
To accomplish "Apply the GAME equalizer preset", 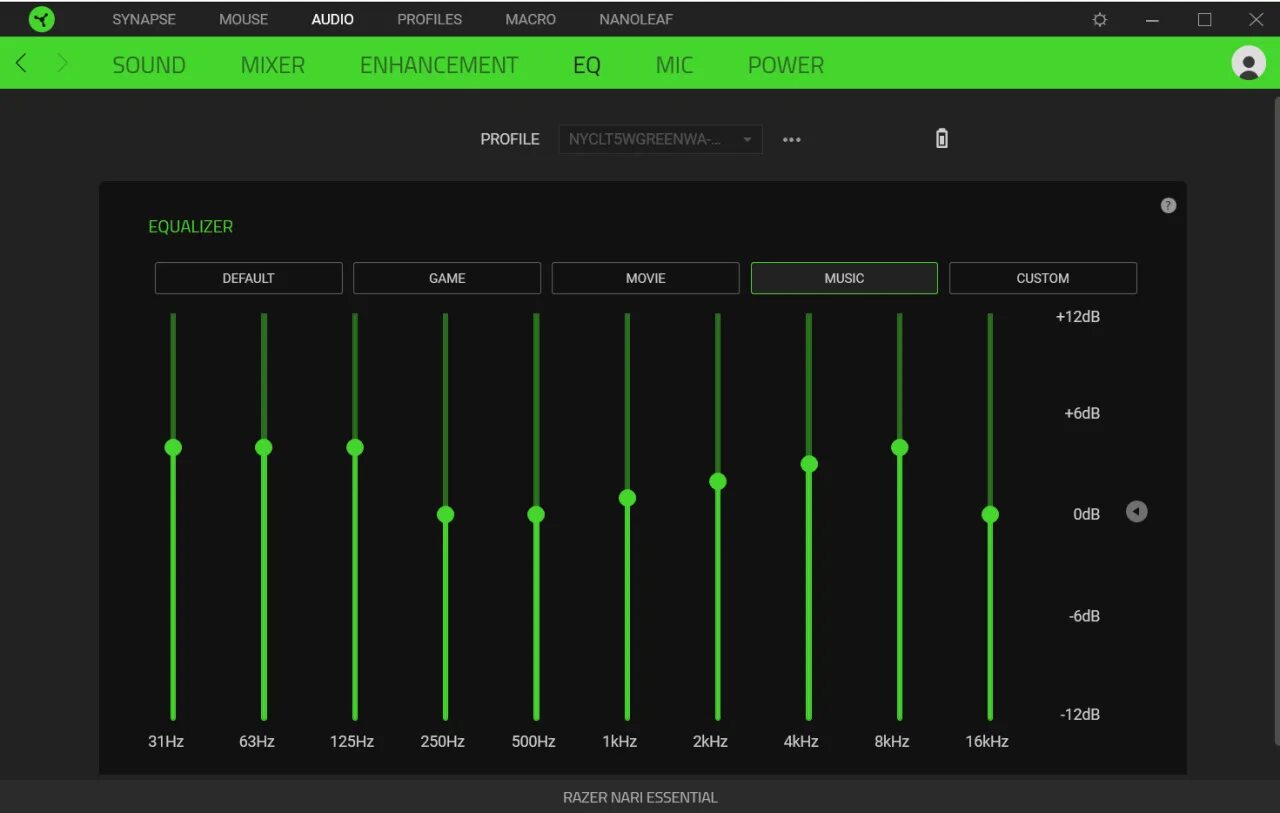I will pos(447,278).
